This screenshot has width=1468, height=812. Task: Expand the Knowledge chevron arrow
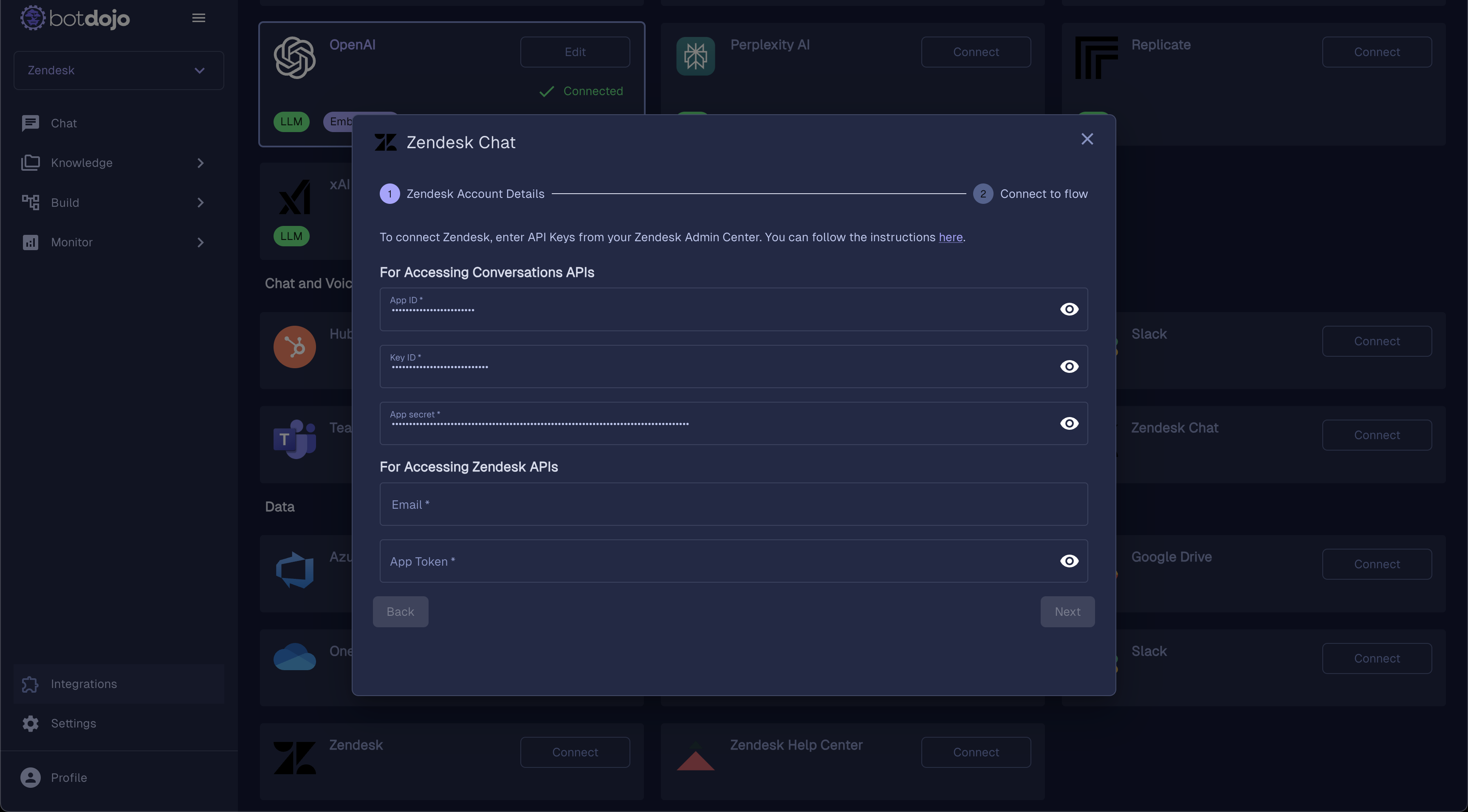[200, 163]
